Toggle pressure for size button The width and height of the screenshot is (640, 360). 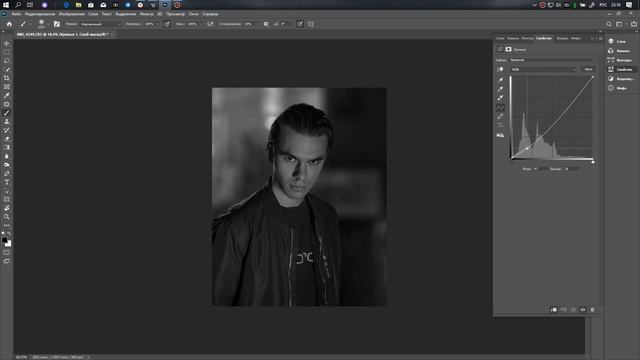300,24
